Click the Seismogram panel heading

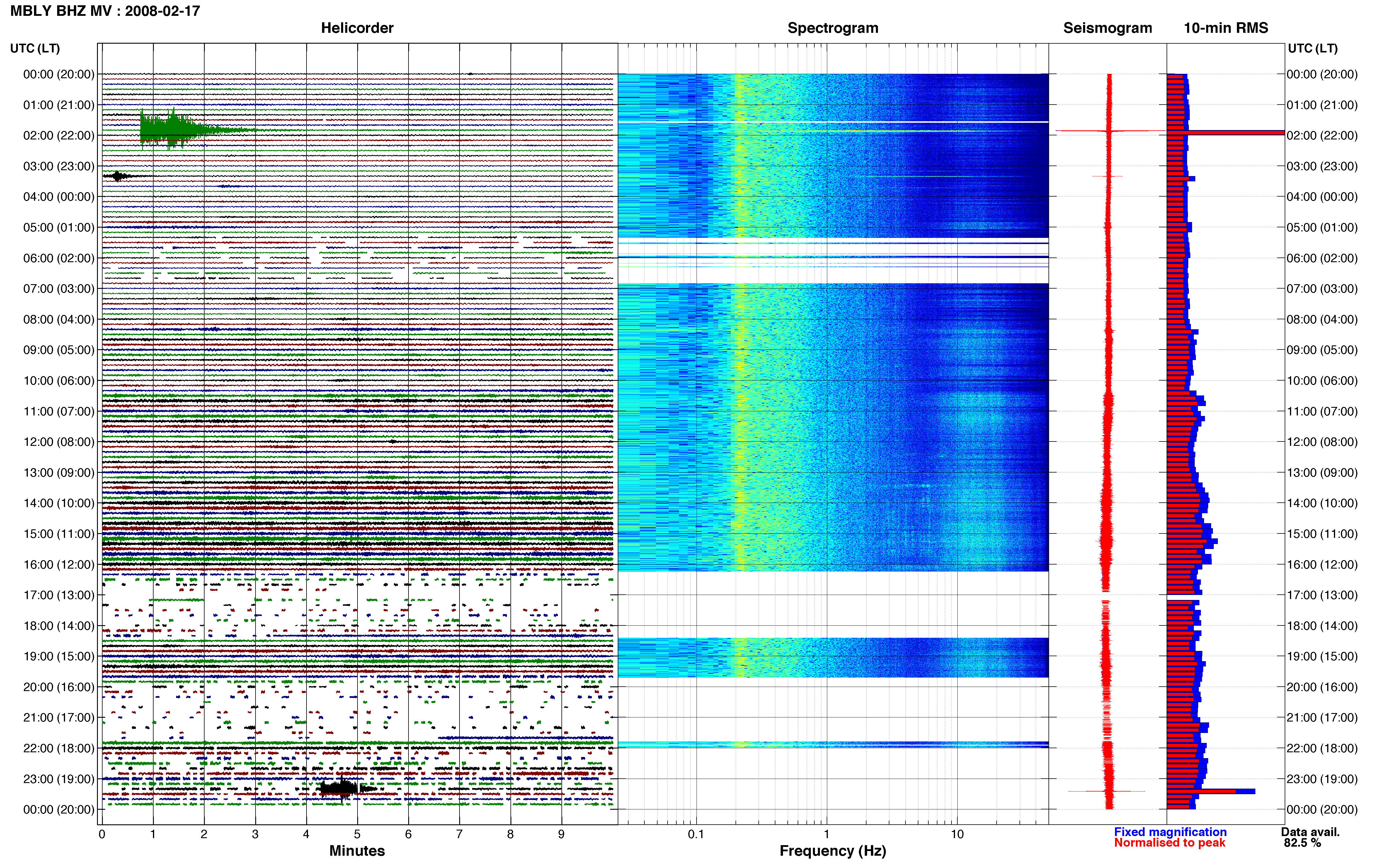tap(1107, 28)
